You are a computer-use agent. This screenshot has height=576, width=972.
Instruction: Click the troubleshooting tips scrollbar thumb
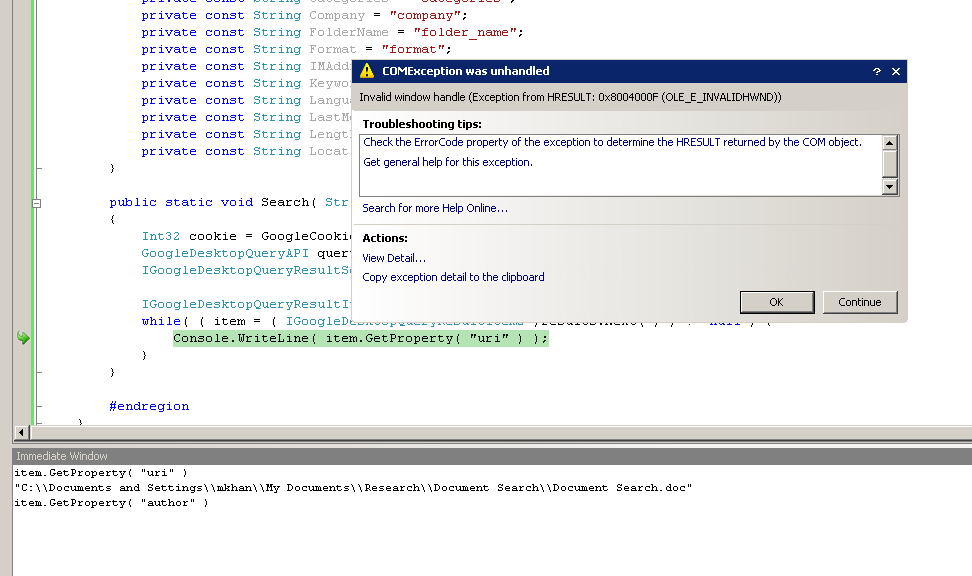pyautogui.click(x=890, y=164)
